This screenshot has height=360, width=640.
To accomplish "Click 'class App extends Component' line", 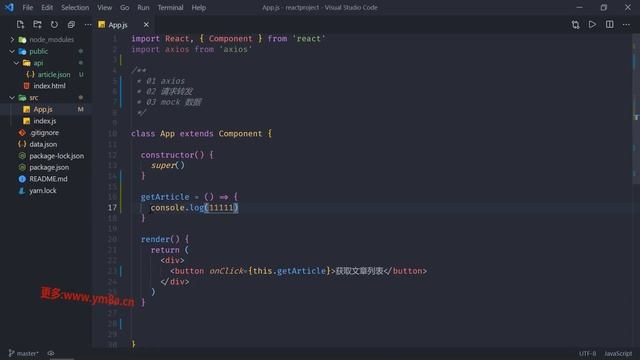I will [x=201, y=133].
